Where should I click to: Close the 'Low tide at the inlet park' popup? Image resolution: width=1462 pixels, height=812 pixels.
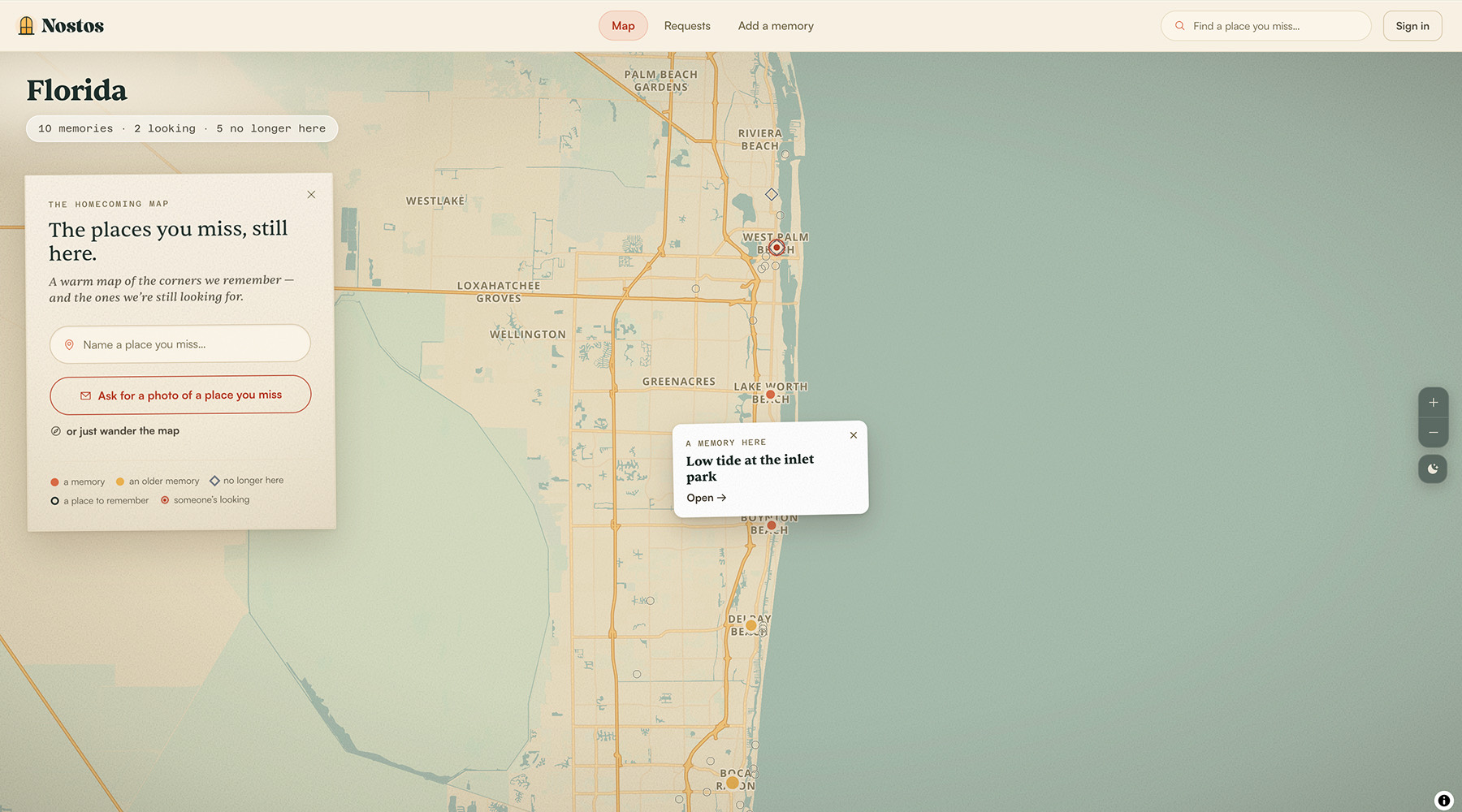point(854,435)
